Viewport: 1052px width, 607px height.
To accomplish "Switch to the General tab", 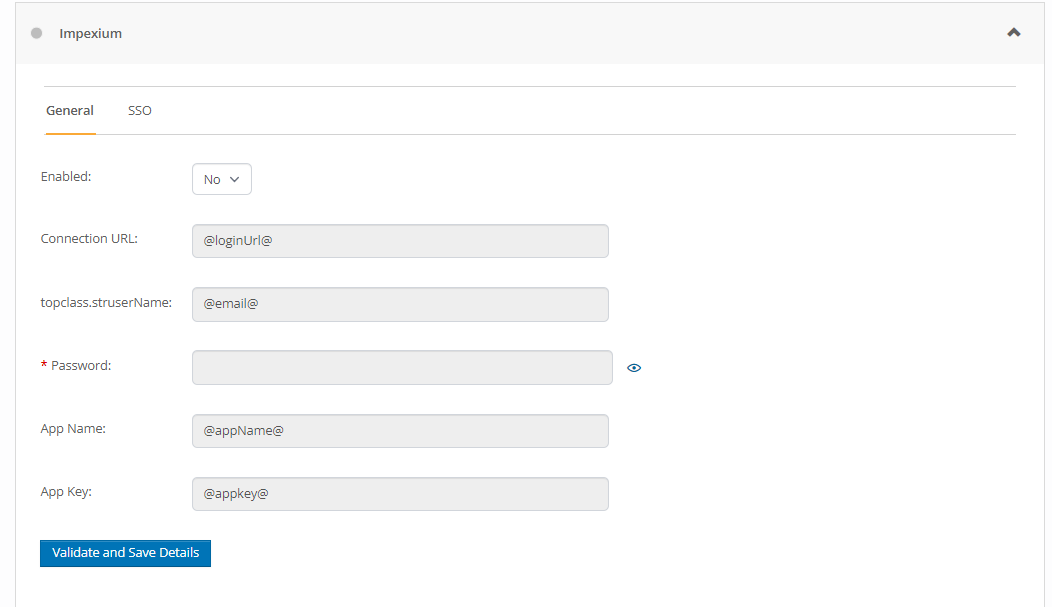I will (70, 111).
